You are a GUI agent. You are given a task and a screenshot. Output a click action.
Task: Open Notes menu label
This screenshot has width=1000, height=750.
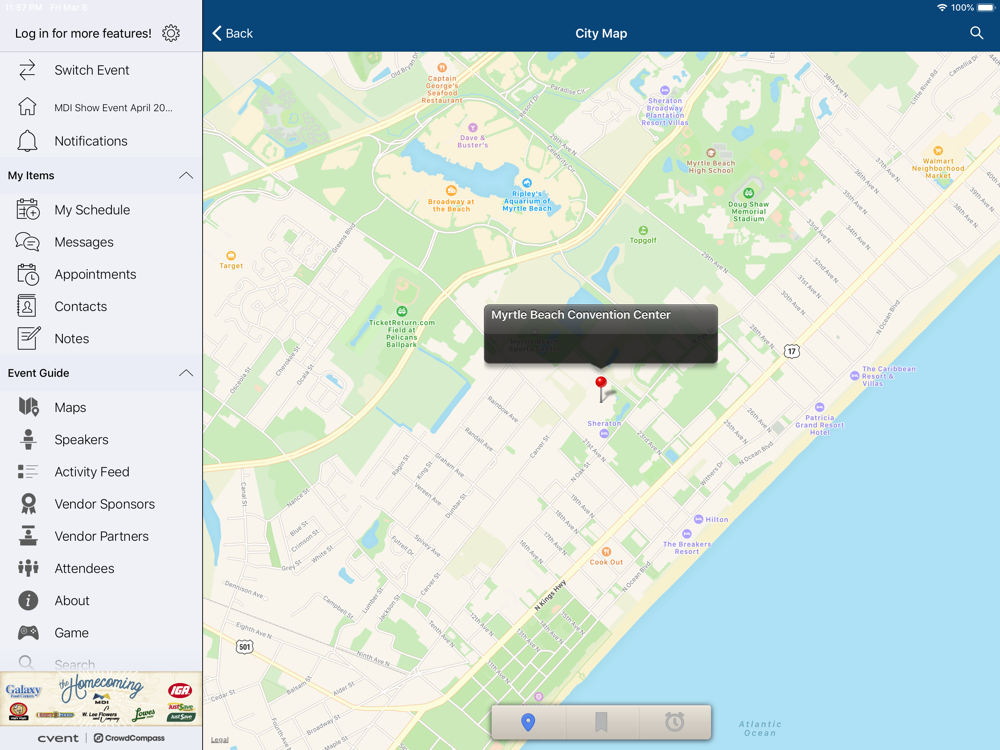[x=71, y=339]
